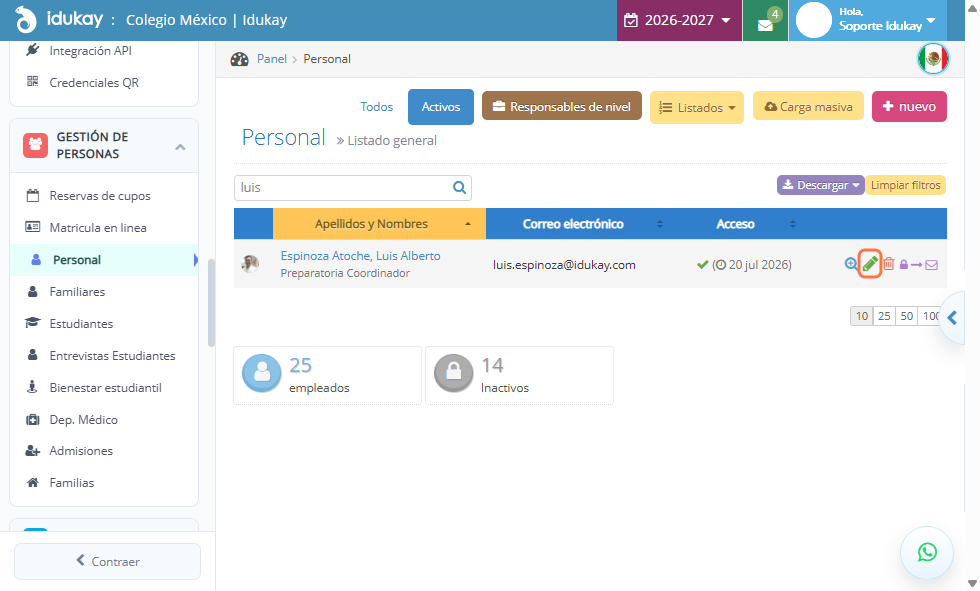This screenshot has height=591, width=980.
Task: Click the nuevo button
Action: (x=909, y=106)
